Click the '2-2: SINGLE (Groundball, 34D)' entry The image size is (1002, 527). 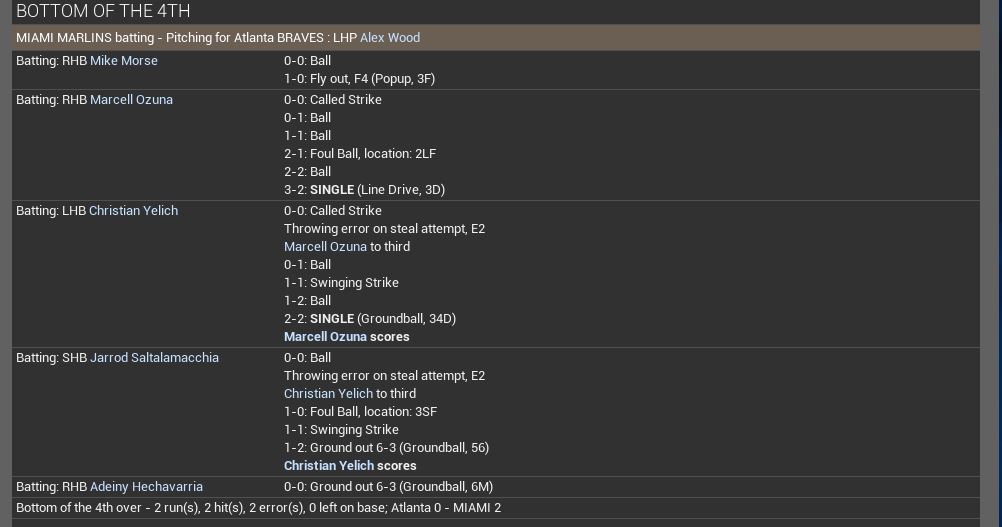click(x=369, y=319)
